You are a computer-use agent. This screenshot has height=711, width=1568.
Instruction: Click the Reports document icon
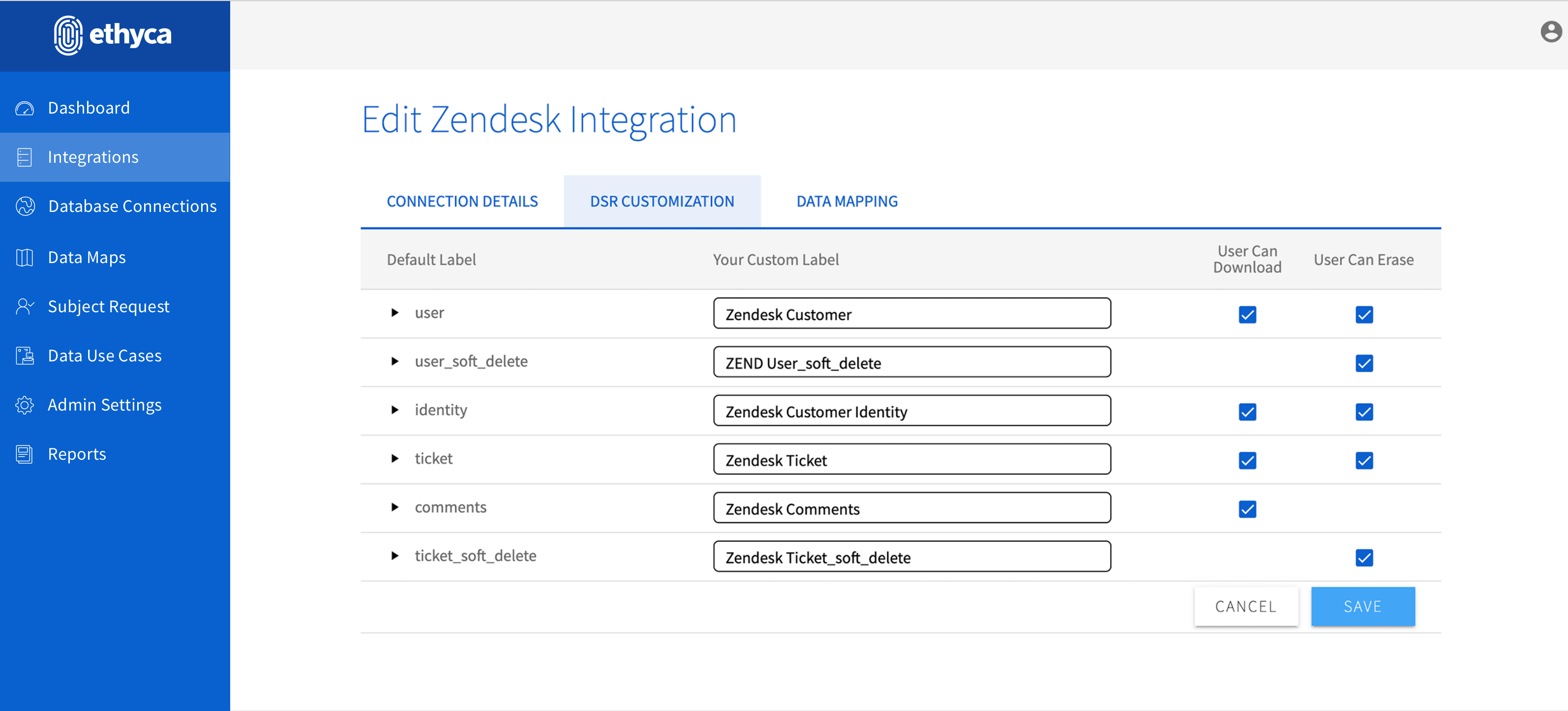(25, 454)
